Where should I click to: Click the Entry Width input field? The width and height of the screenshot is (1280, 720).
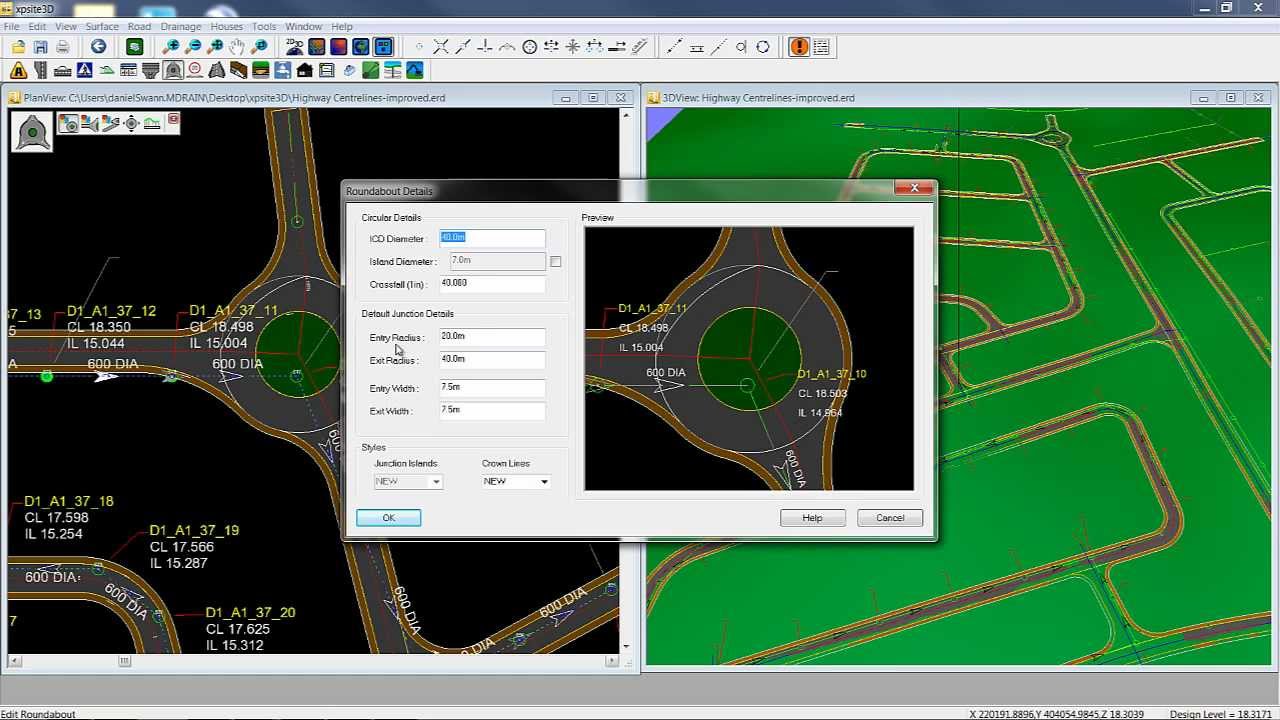pos(492,387)
